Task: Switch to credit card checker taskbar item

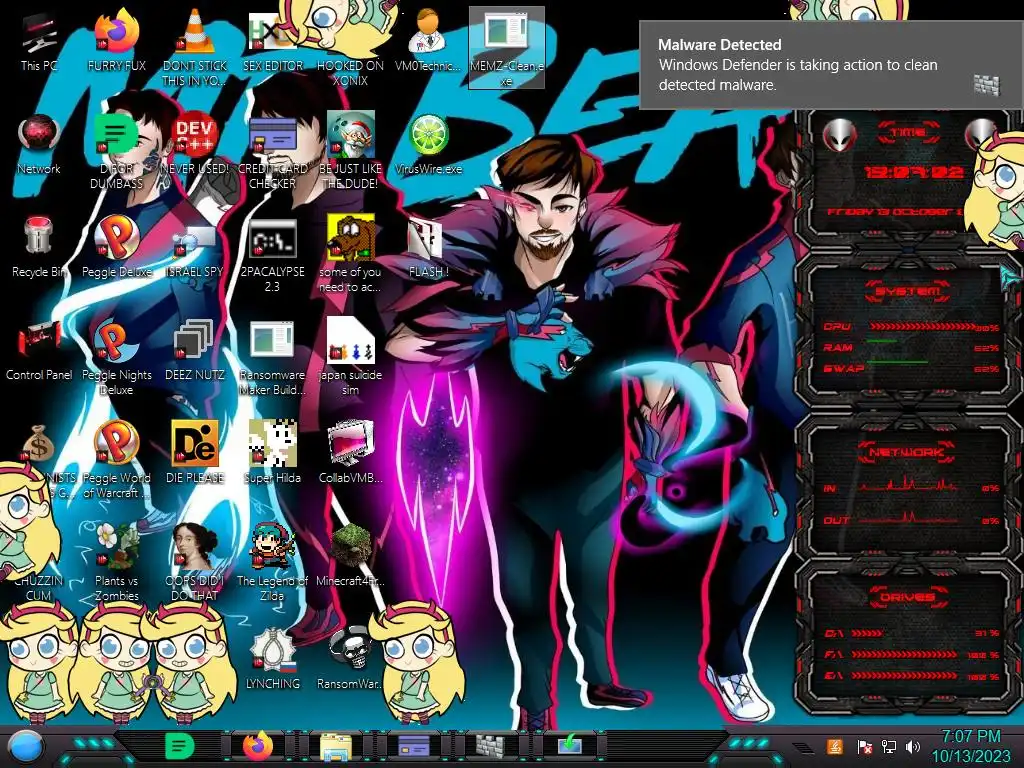Action: (x=413, y=746)
